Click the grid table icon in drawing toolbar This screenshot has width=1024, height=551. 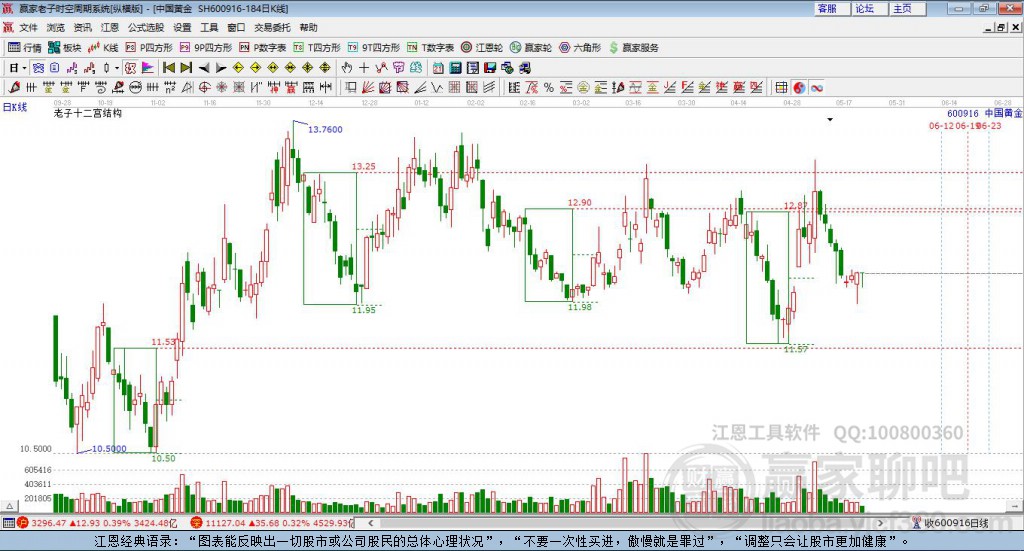tap(781, 87)
